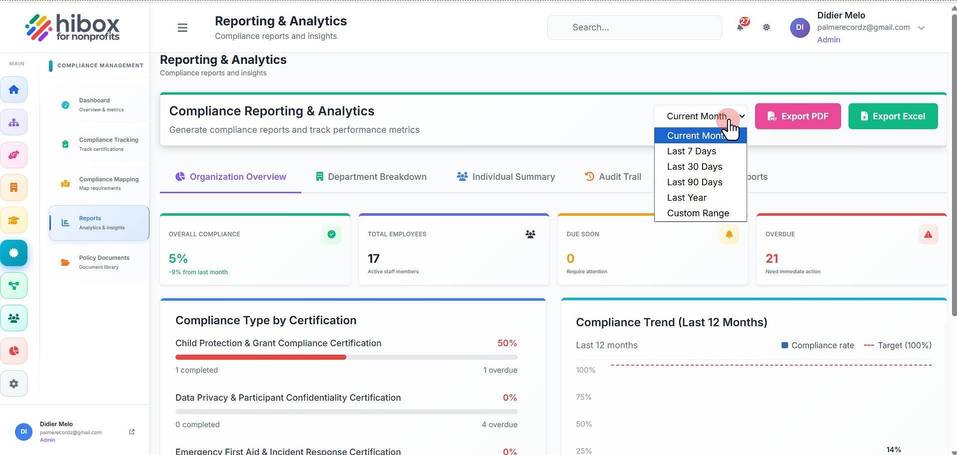Screen dimensions: 957x455
Task: Choose Last 90 Days option
Action: (x=700, y=182)
